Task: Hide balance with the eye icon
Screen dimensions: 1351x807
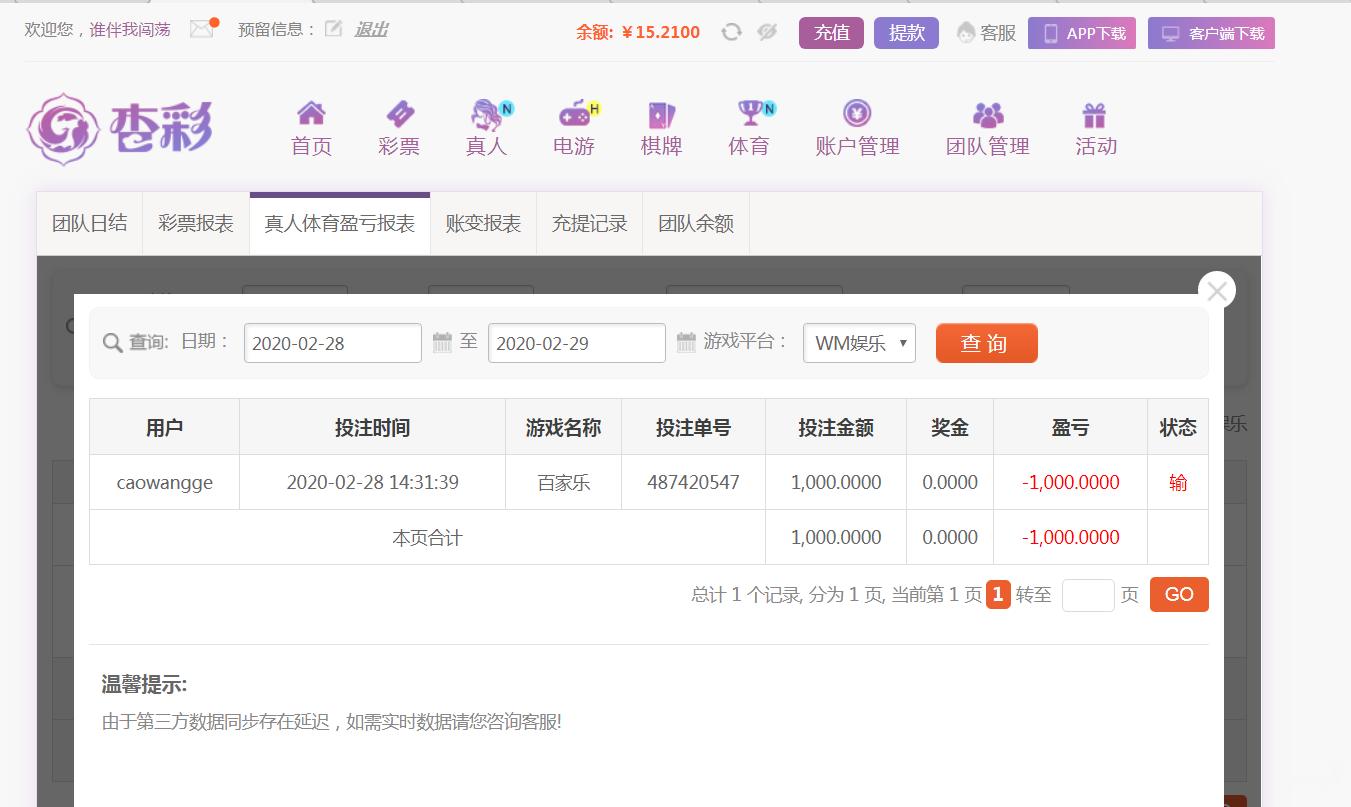Action: [x=767, y=32]
